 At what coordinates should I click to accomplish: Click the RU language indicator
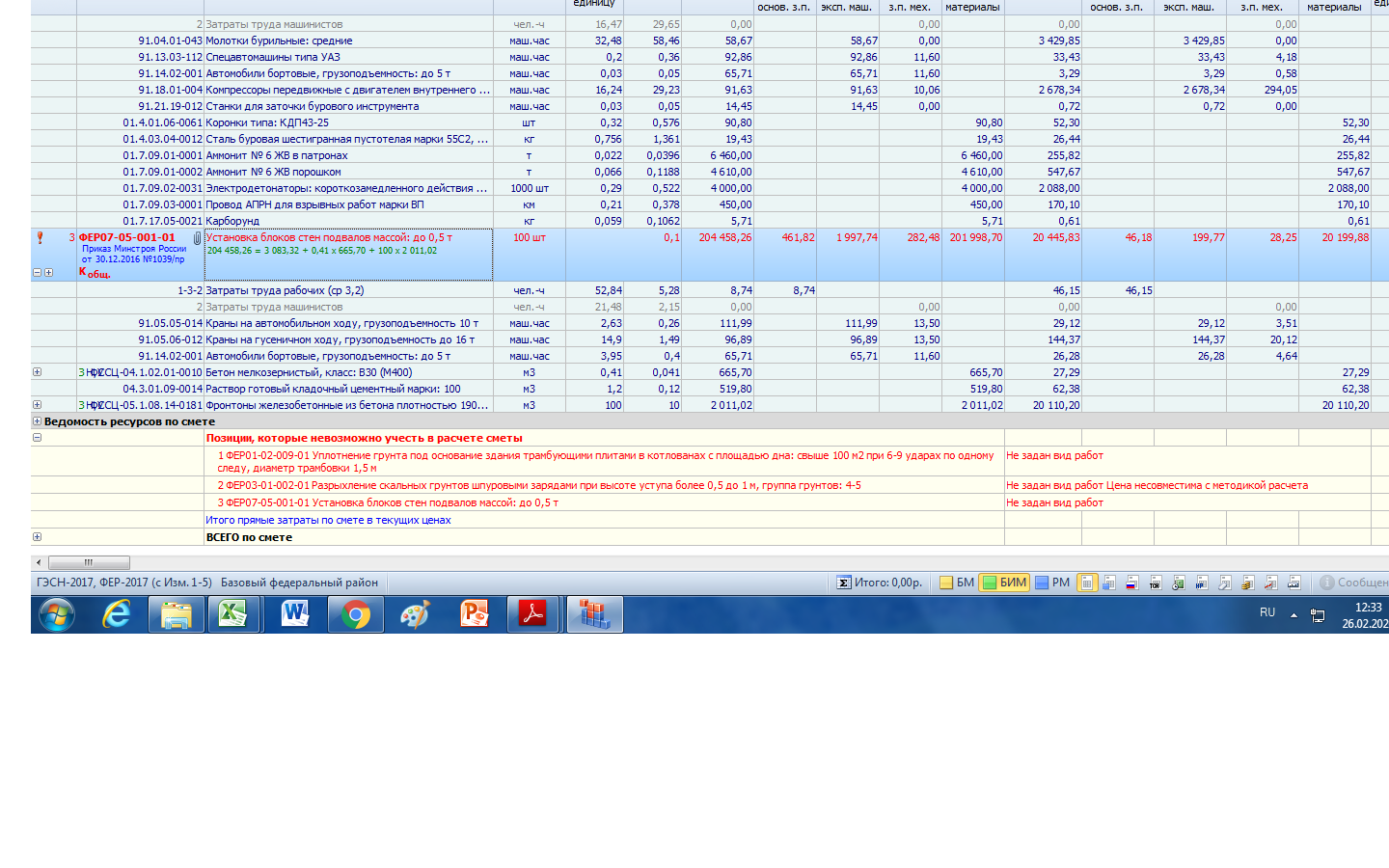1267,613
